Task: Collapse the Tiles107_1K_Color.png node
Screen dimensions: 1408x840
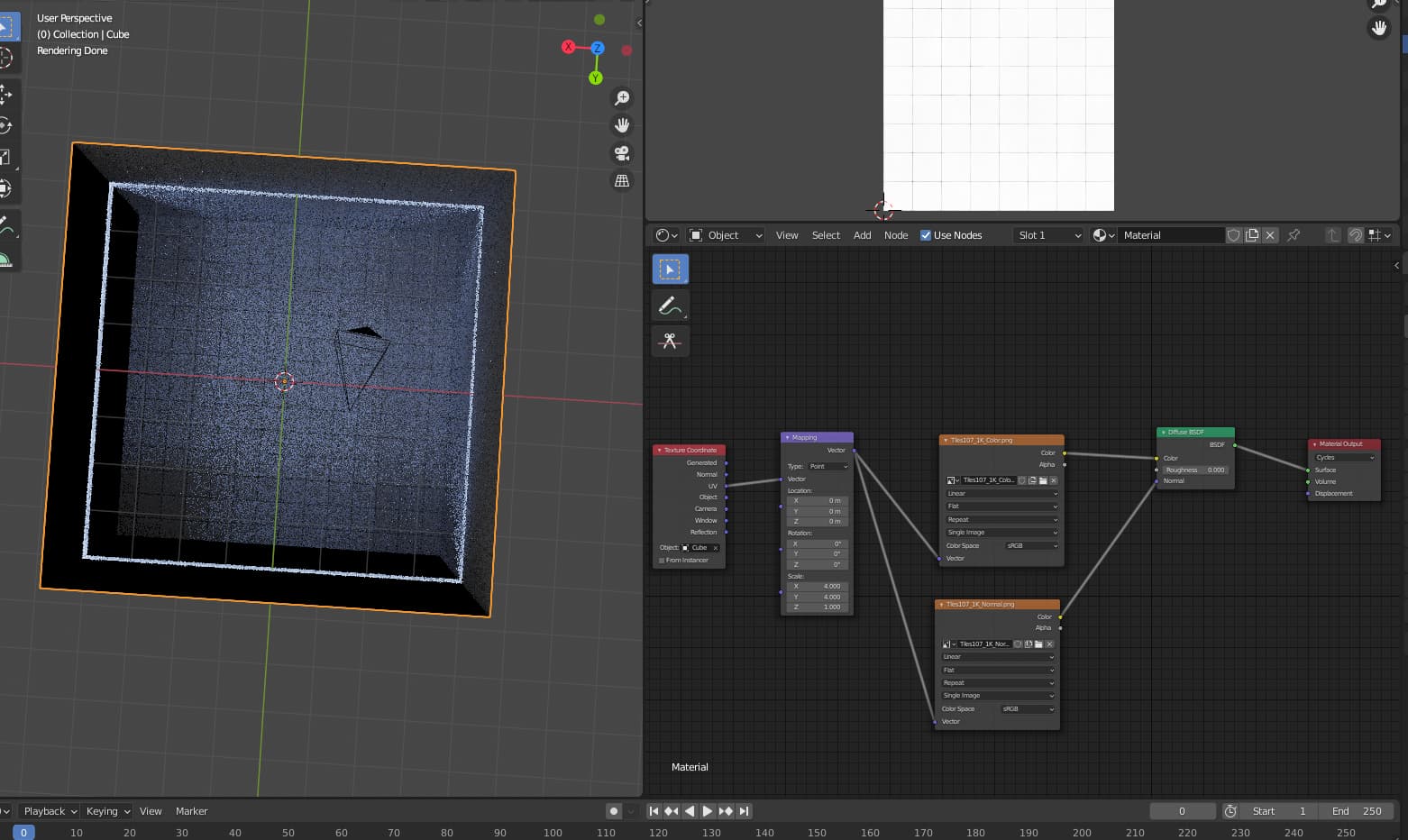Action: [x=946, y=441]
